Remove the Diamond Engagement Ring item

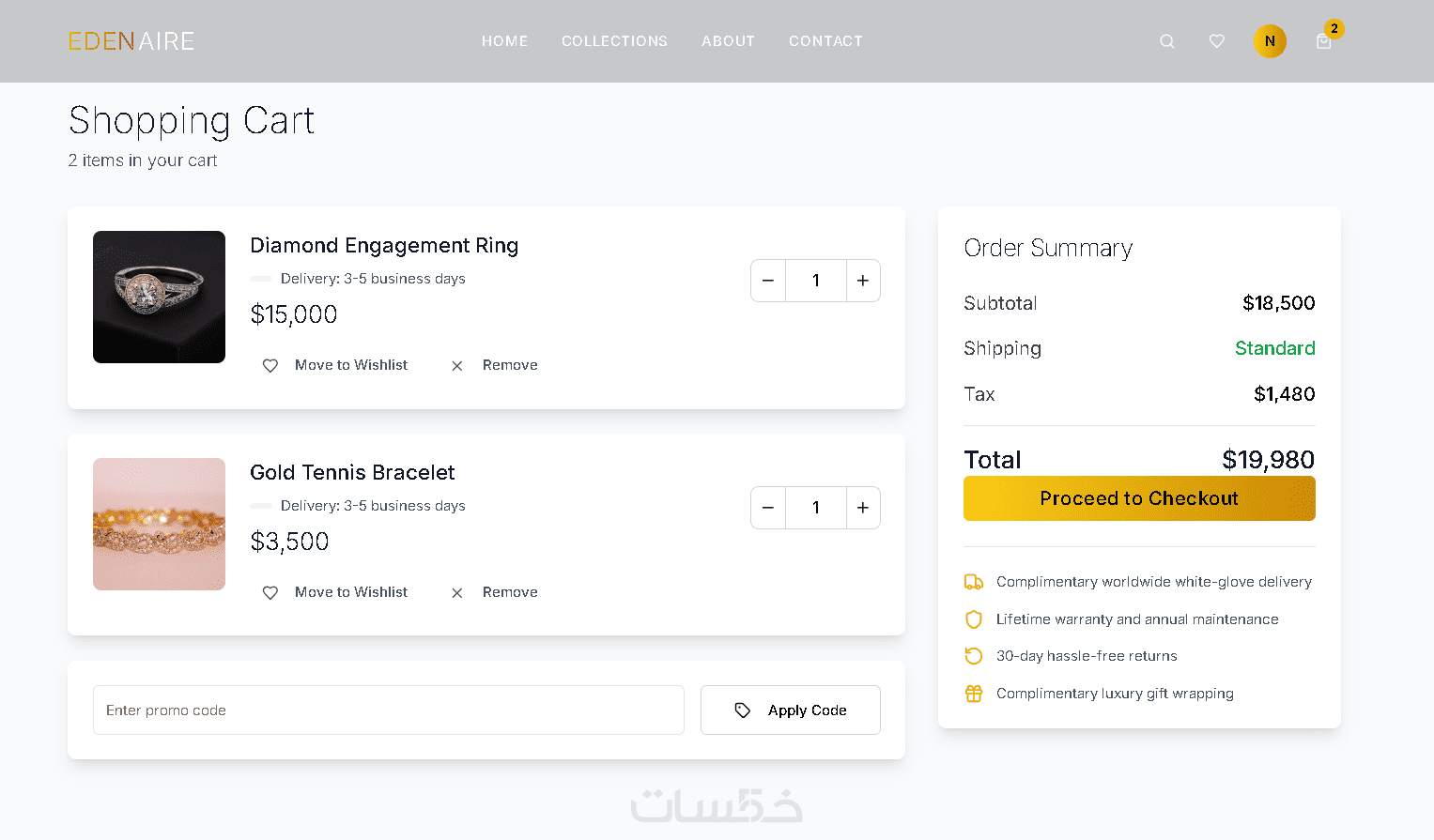click(x=495, y=365)
